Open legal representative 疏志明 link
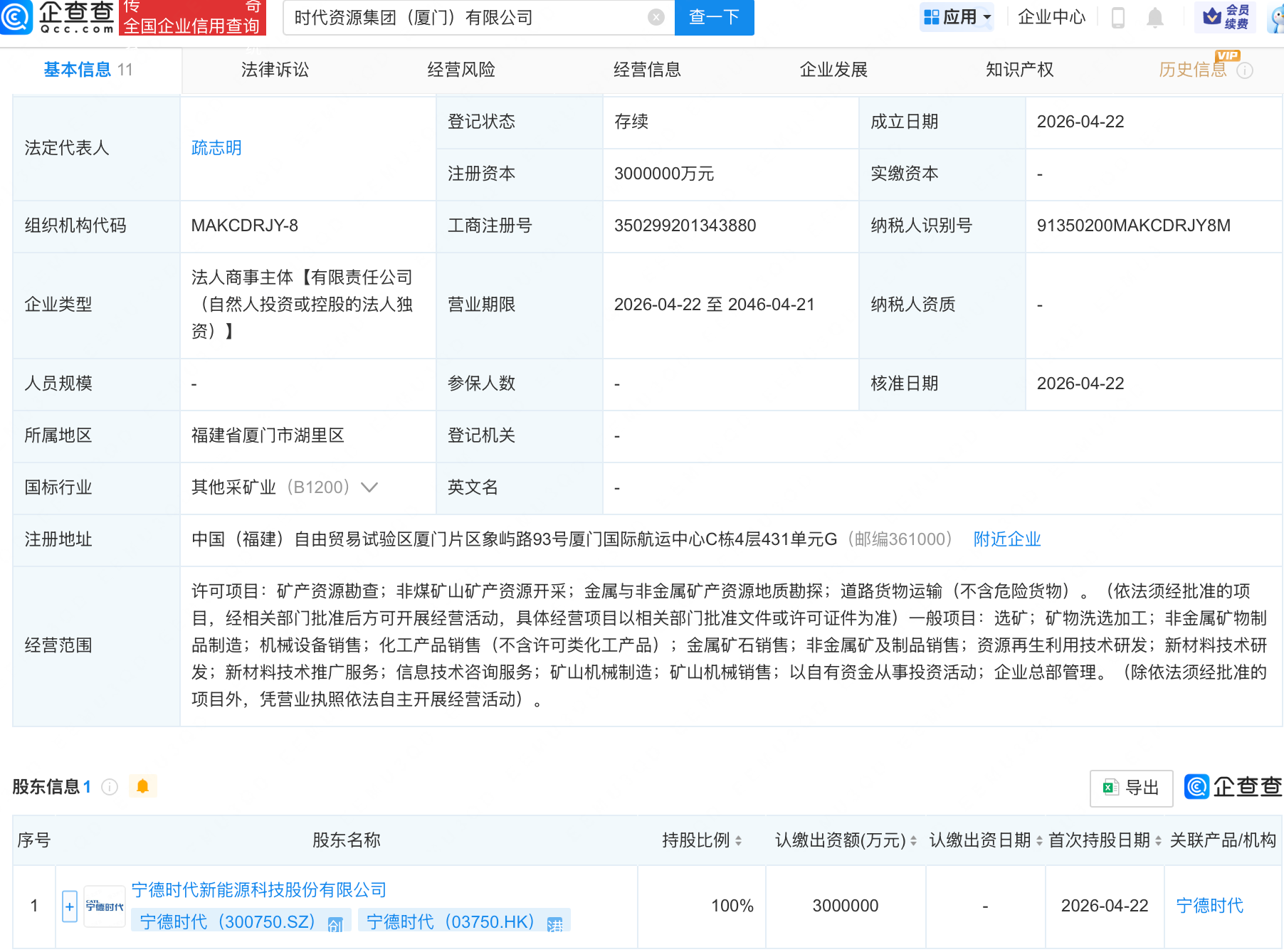This screenshot has width=1284, height=952. click(x=216, y=148)
